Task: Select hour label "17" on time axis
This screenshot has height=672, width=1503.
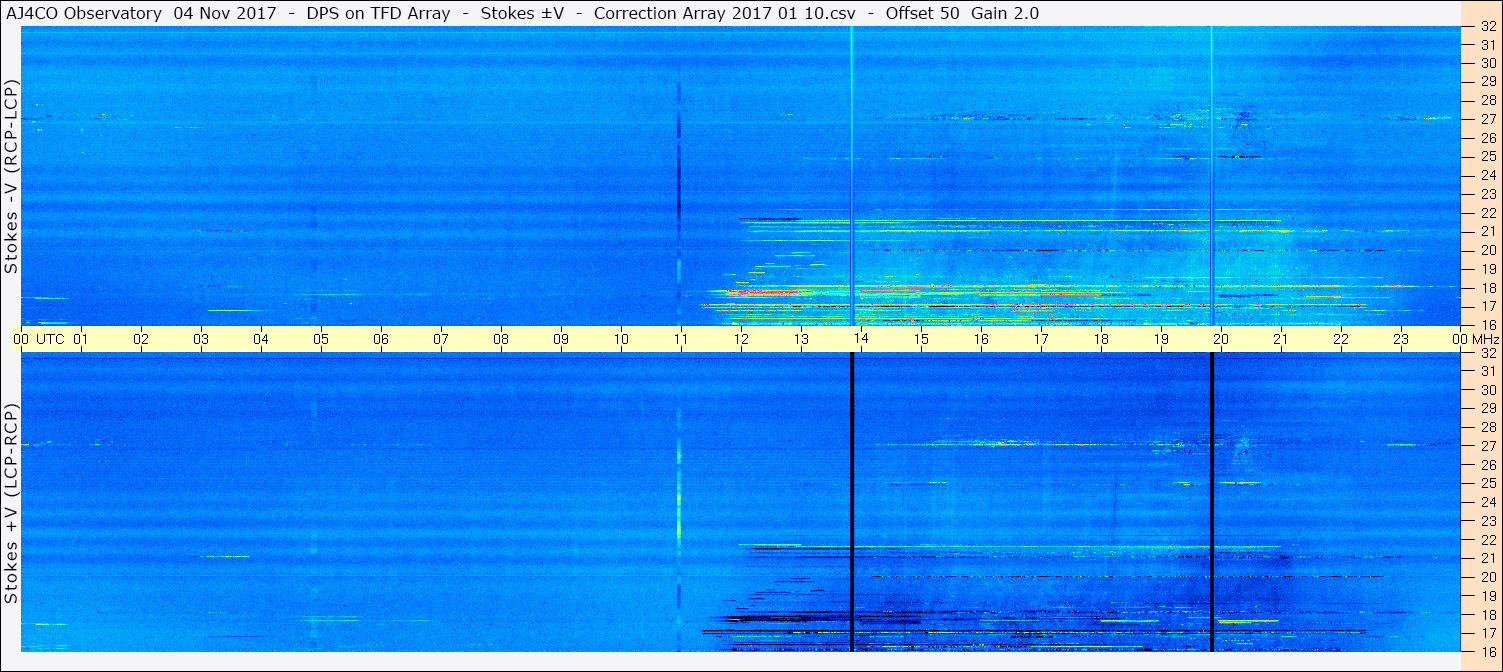Action: (x=1041, y=339)
